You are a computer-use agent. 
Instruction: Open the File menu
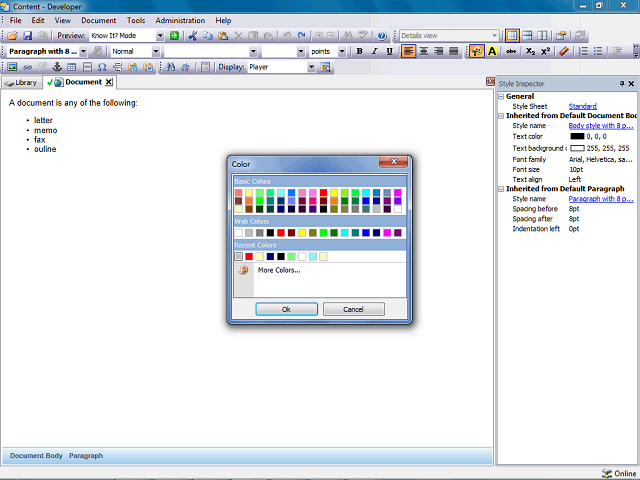point(16,20)
